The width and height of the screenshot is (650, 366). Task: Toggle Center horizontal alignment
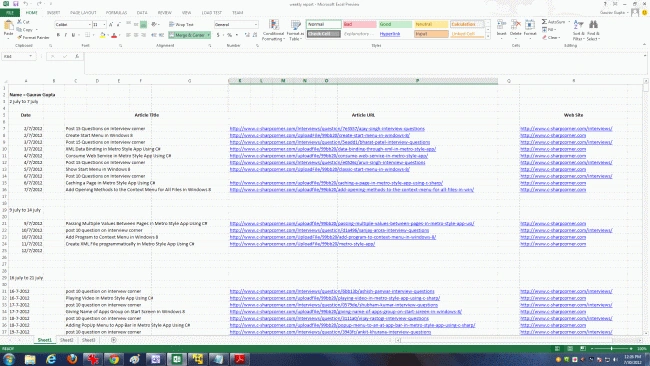(x=136, y=35)
